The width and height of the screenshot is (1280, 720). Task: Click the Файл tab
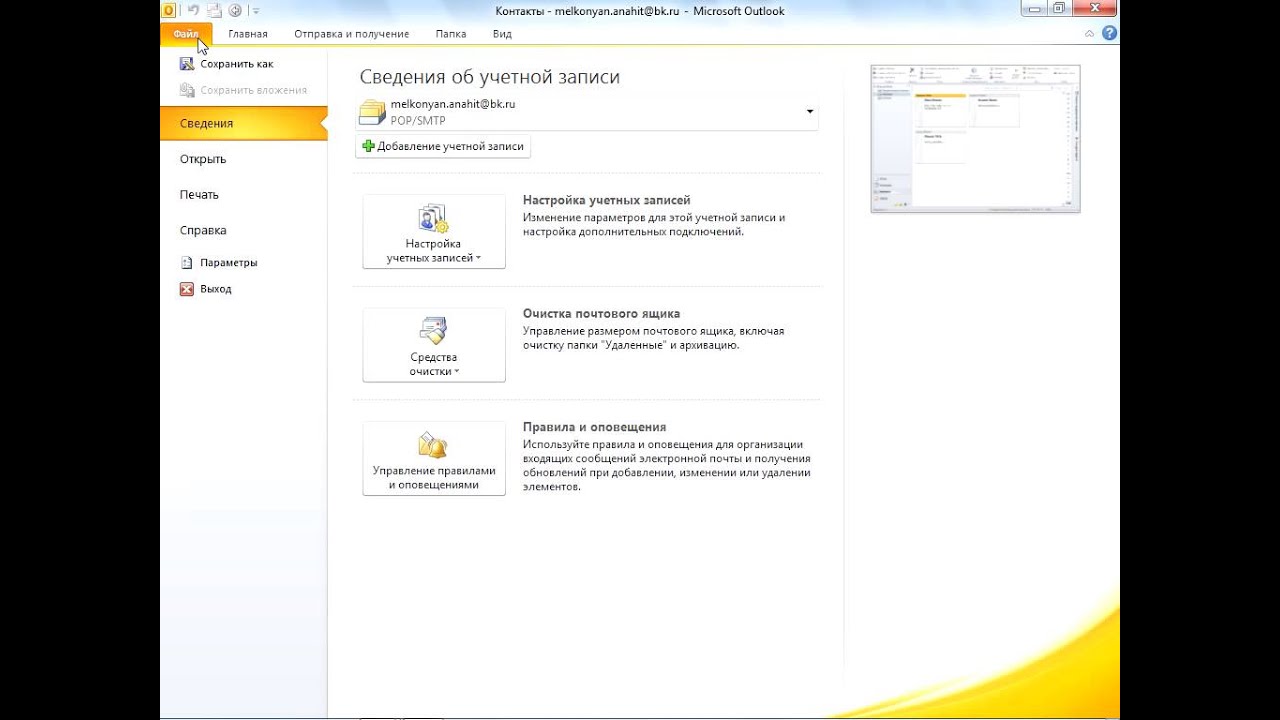186,34
